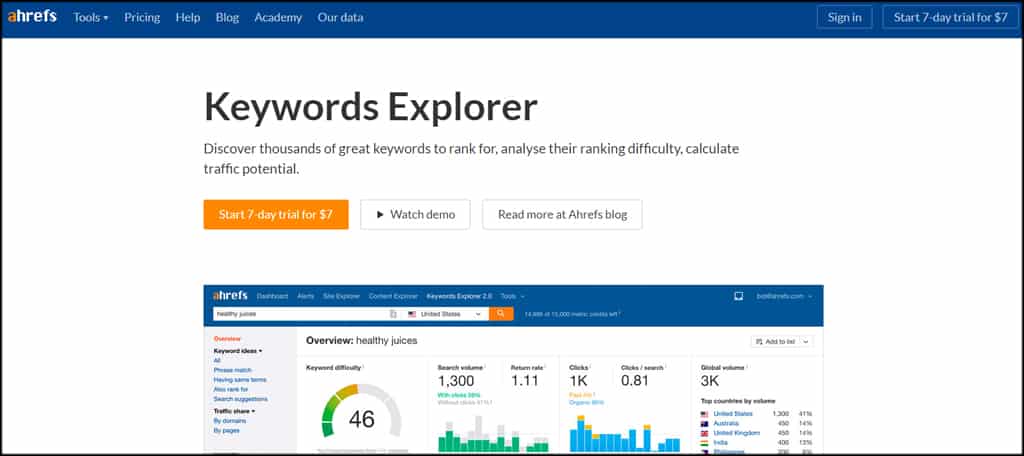Viewport: 1024px width, 456px height.
Task: Click the list icon inside the keyword field
Action: 393,314
